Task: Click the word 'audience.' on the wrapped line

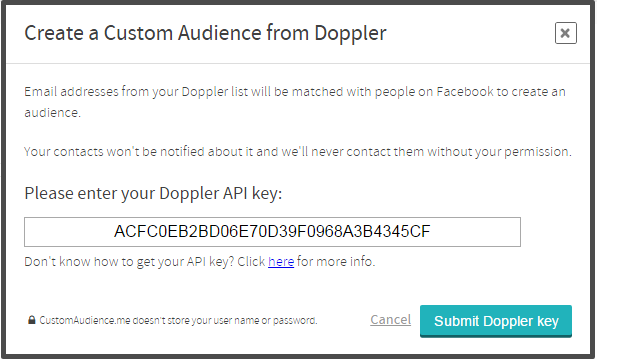Action: click(53, 112)
